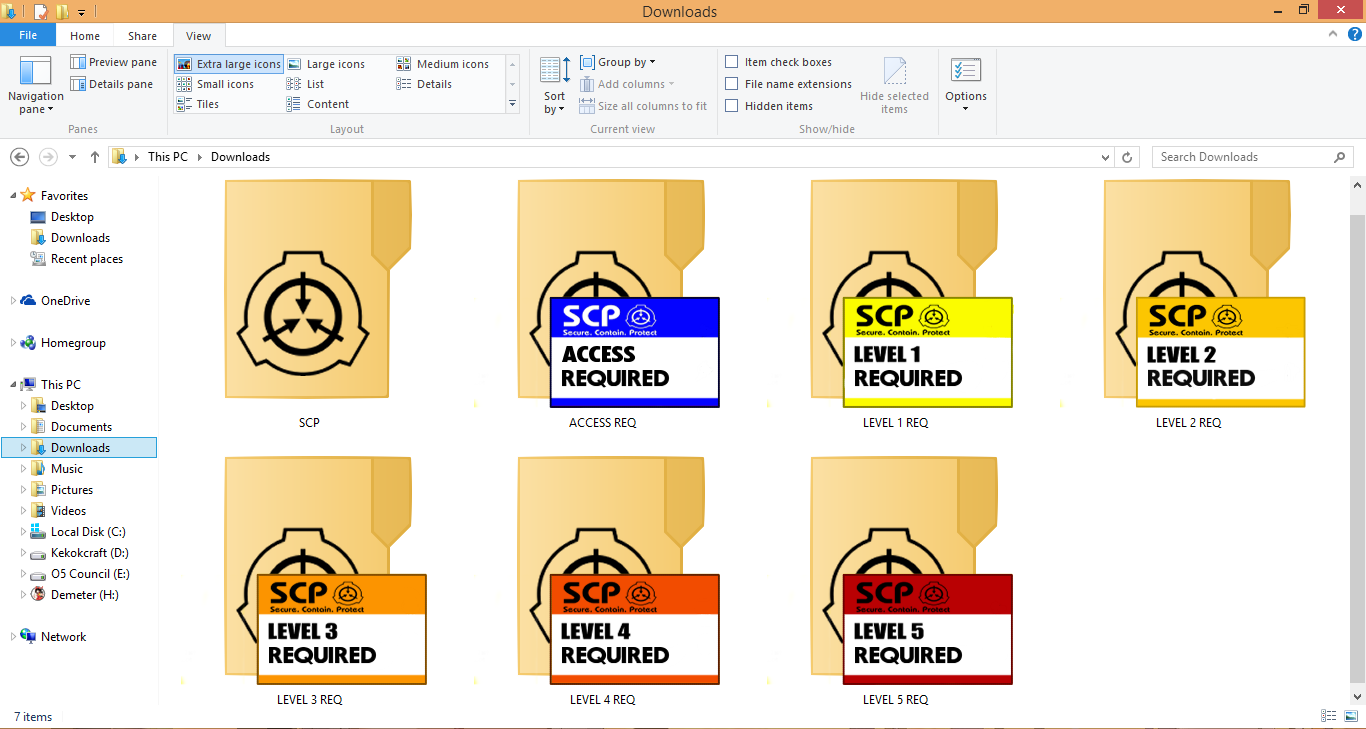
Task: Click This PC in the address bar
Action: (167, 157)
